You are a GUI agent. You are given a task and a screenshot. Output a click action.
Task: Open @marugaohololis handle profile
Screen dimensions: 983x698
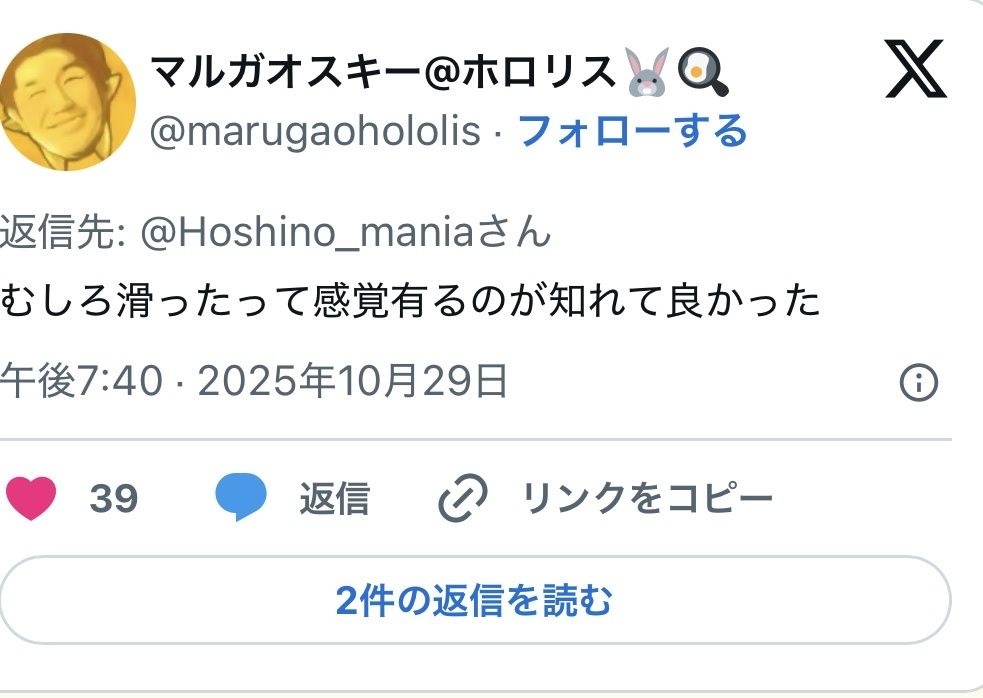(315, 131)
